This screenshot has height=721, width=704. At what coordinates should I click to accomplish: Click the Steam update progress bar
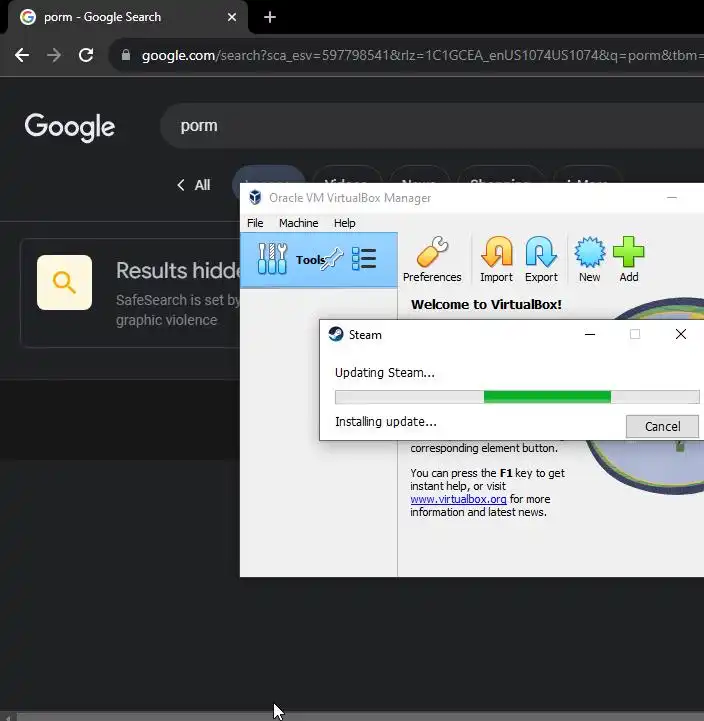(x=517, y=397)
